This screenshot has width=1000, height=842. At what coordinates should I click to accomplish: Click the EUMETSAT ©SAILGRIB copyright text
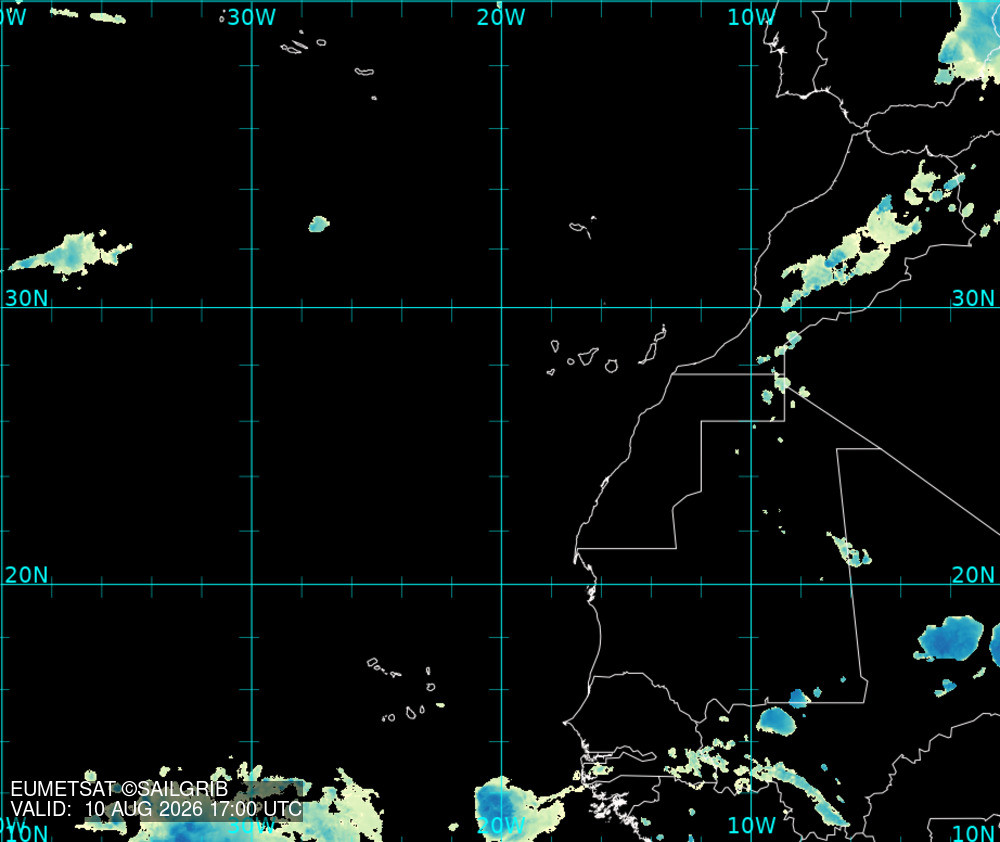(x=119, y=789)
